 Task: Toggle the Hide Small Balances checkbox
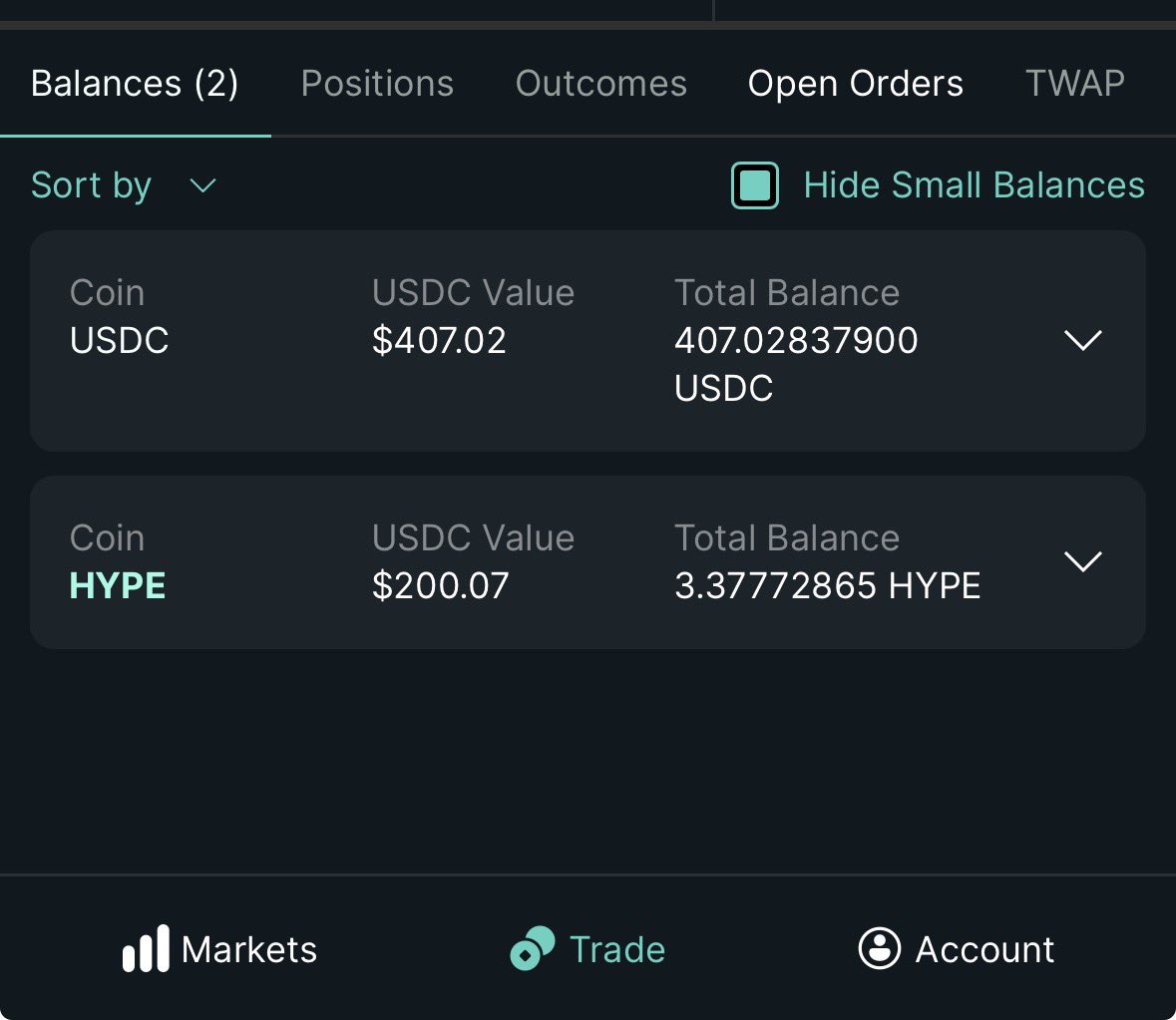tap(754, 185)
